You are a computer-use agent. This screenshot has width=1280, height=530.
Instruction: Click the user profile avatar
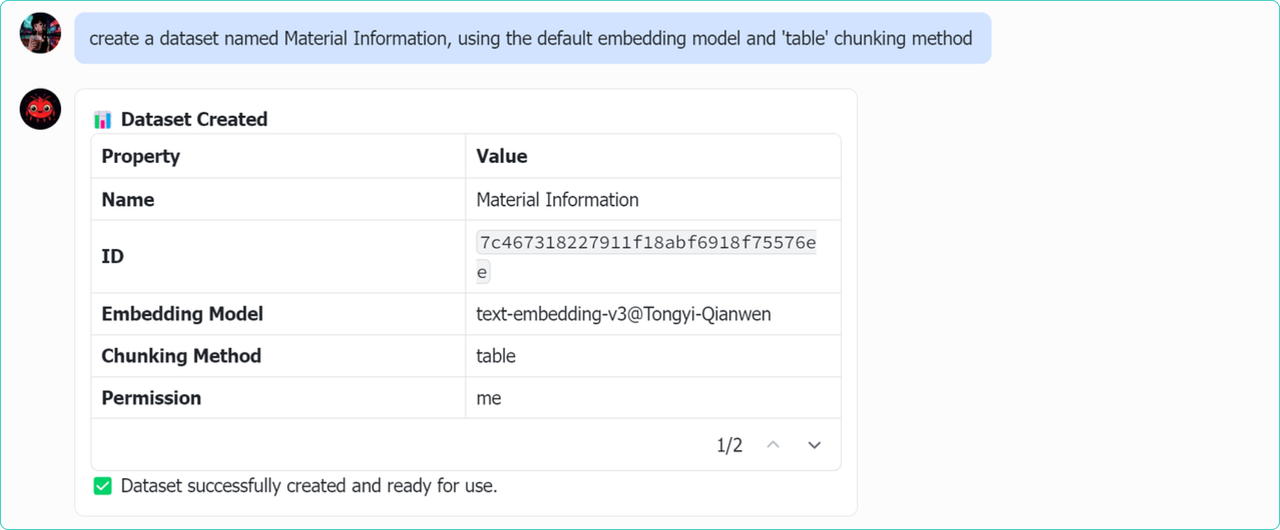coord(40,34)
